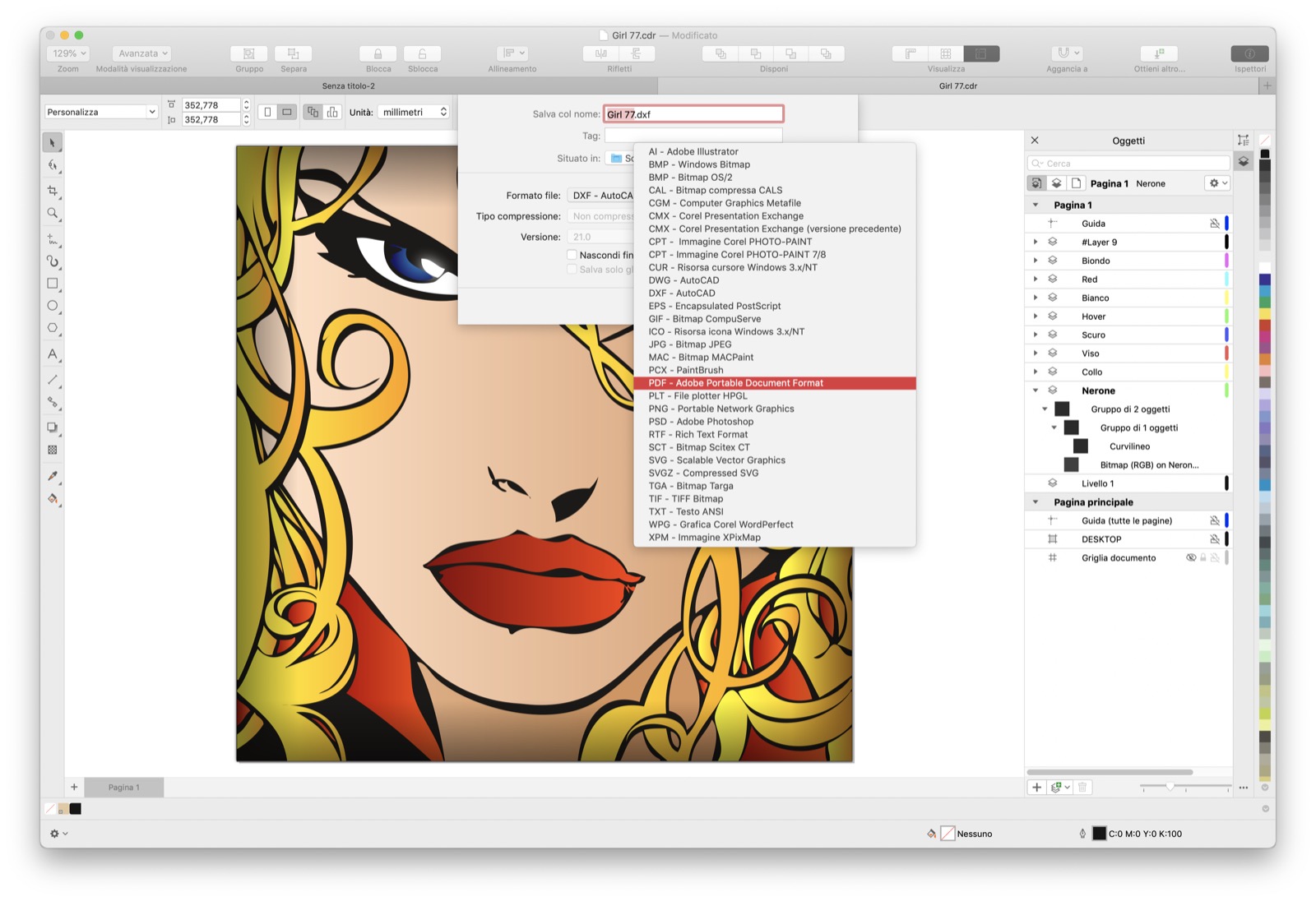
Task: Click the Biondo layer purple color swatch
Action: (1226, 261)
